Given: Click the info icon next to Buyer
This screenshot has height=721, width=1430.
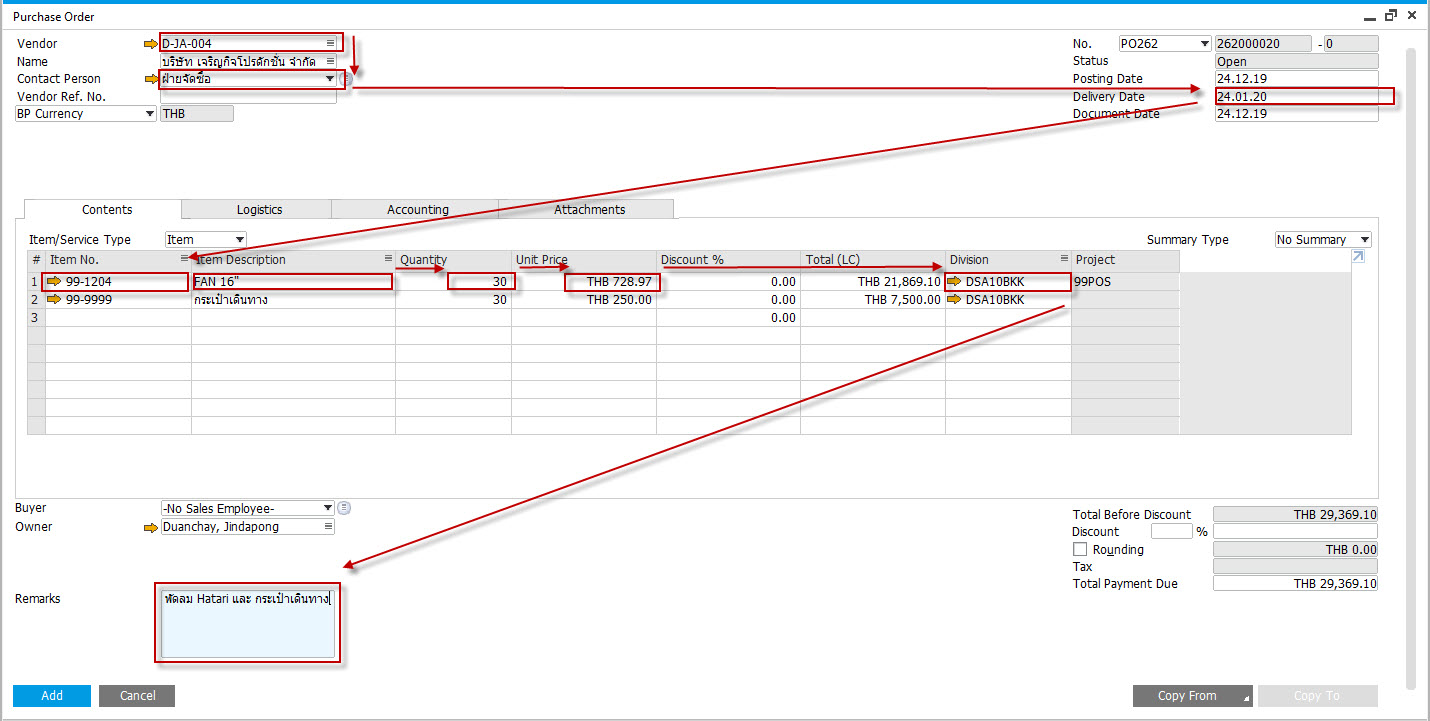Looking at the screenshot, I should 345,508.
